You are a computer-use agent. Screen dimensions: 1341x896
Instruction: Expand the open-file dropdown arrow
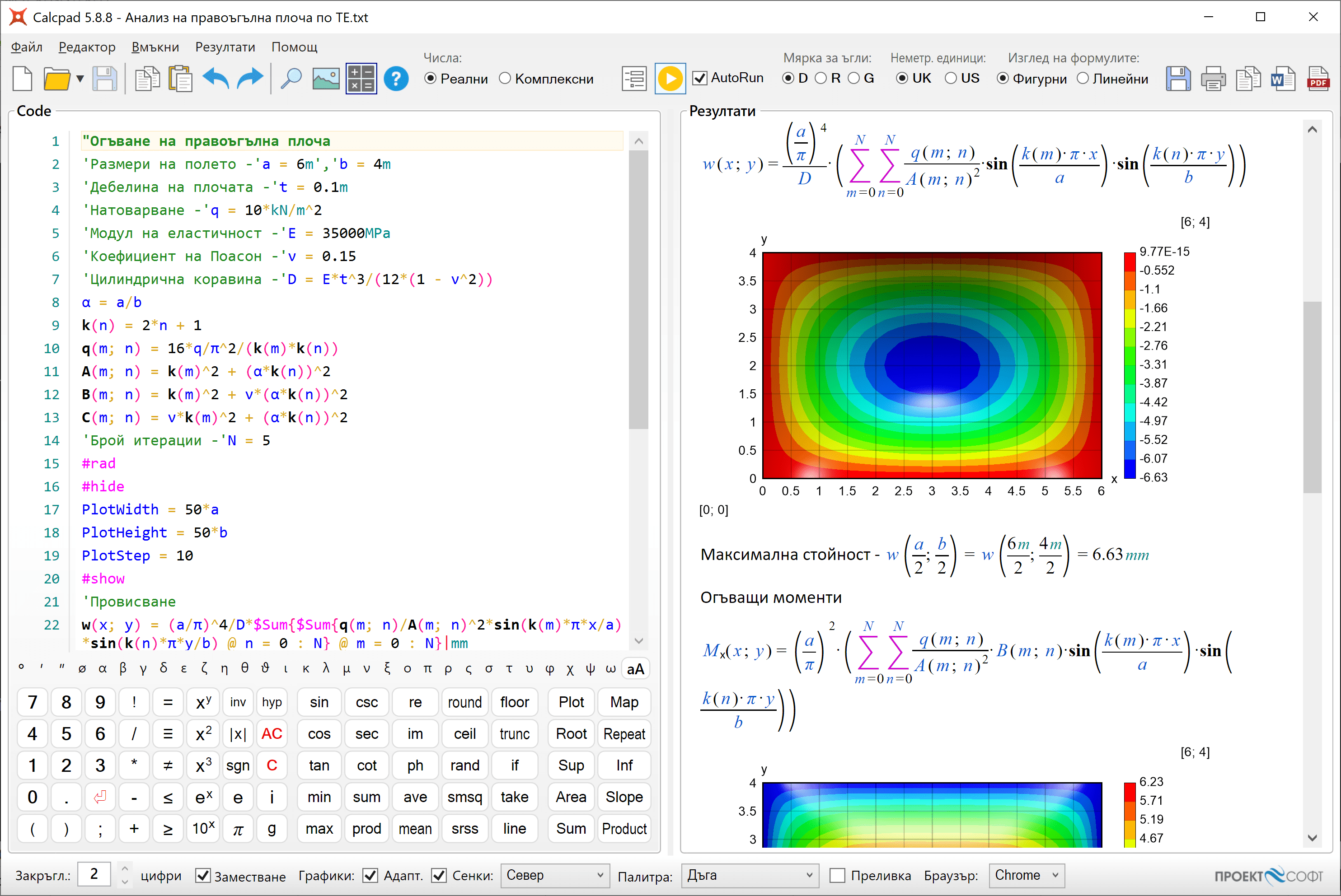(x=80, y=79)
